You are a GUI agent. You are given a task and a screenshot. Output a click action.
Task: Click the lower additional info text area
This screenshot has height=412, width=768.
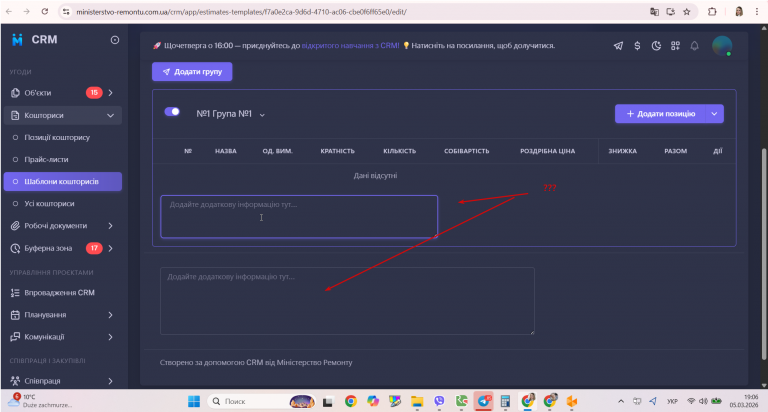pyautogui.click(x=347, y=301)
